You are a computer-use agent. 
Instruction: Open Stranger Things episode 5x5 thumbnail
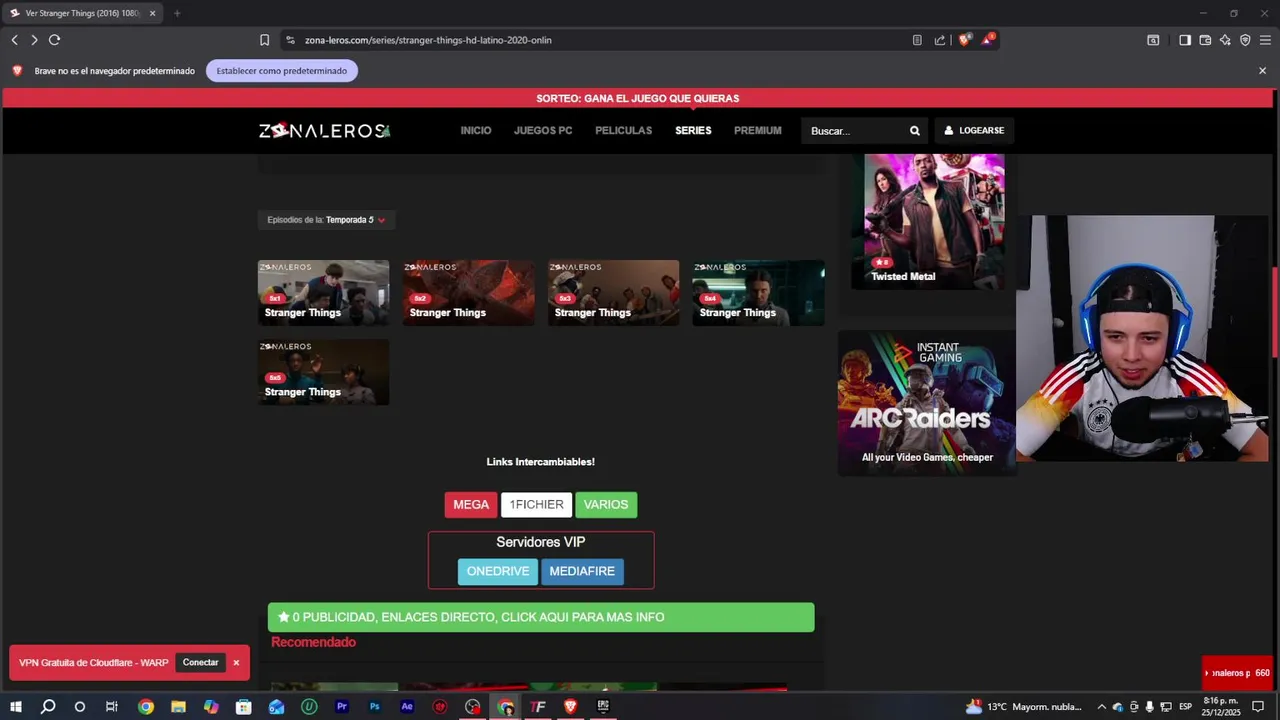tap(323, 372)
